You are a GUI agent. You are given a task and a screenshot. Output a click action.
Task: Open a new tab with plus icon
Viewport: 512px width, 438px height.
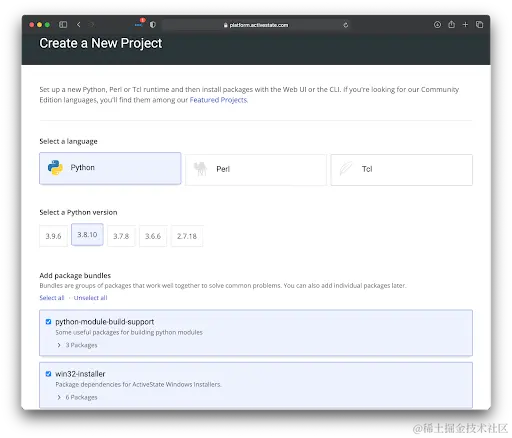pyautogui.click(x=465, y=25)
